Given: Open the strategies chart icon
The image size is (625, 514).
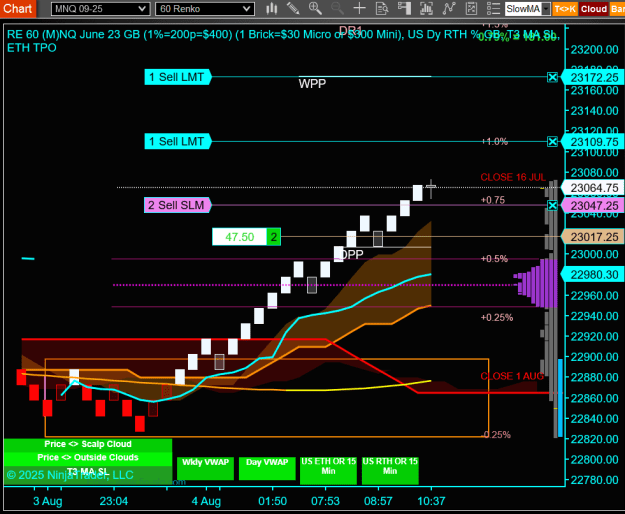Looking at the screenshot, I should tap(471, 8).
